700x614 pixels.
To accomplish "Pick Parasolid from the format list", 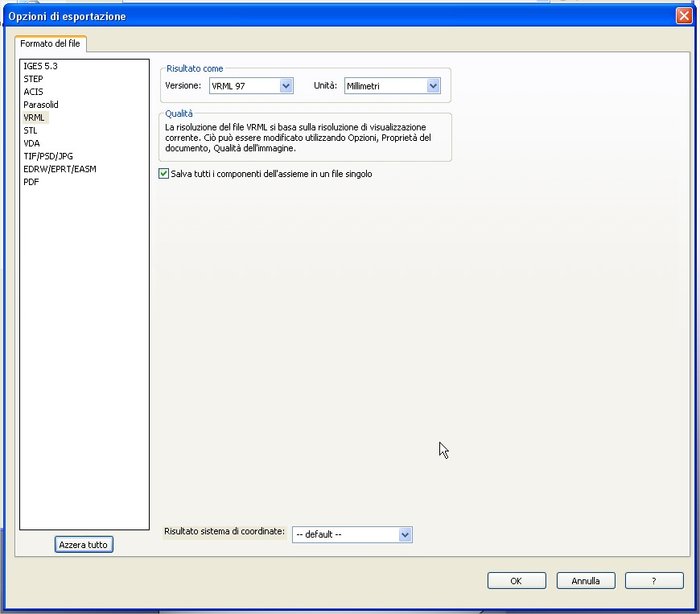I will point(41,105).
